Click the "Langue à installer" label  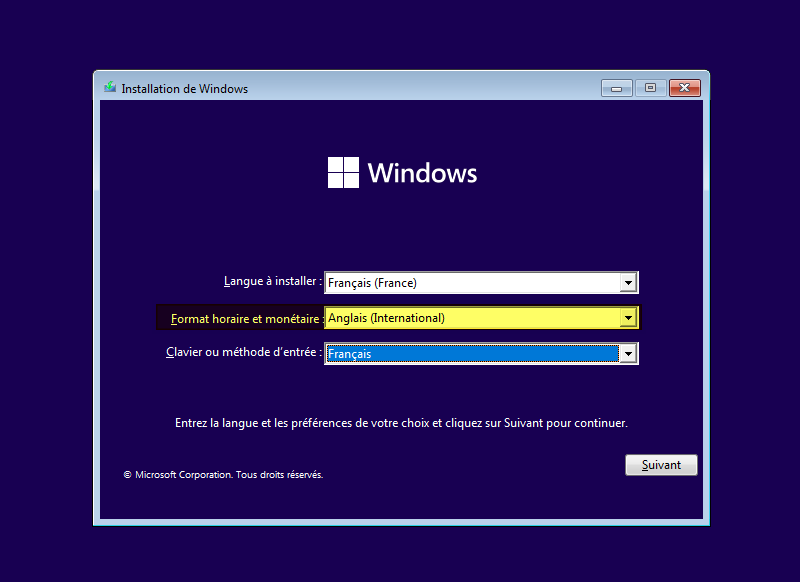[x=271, y=282]
